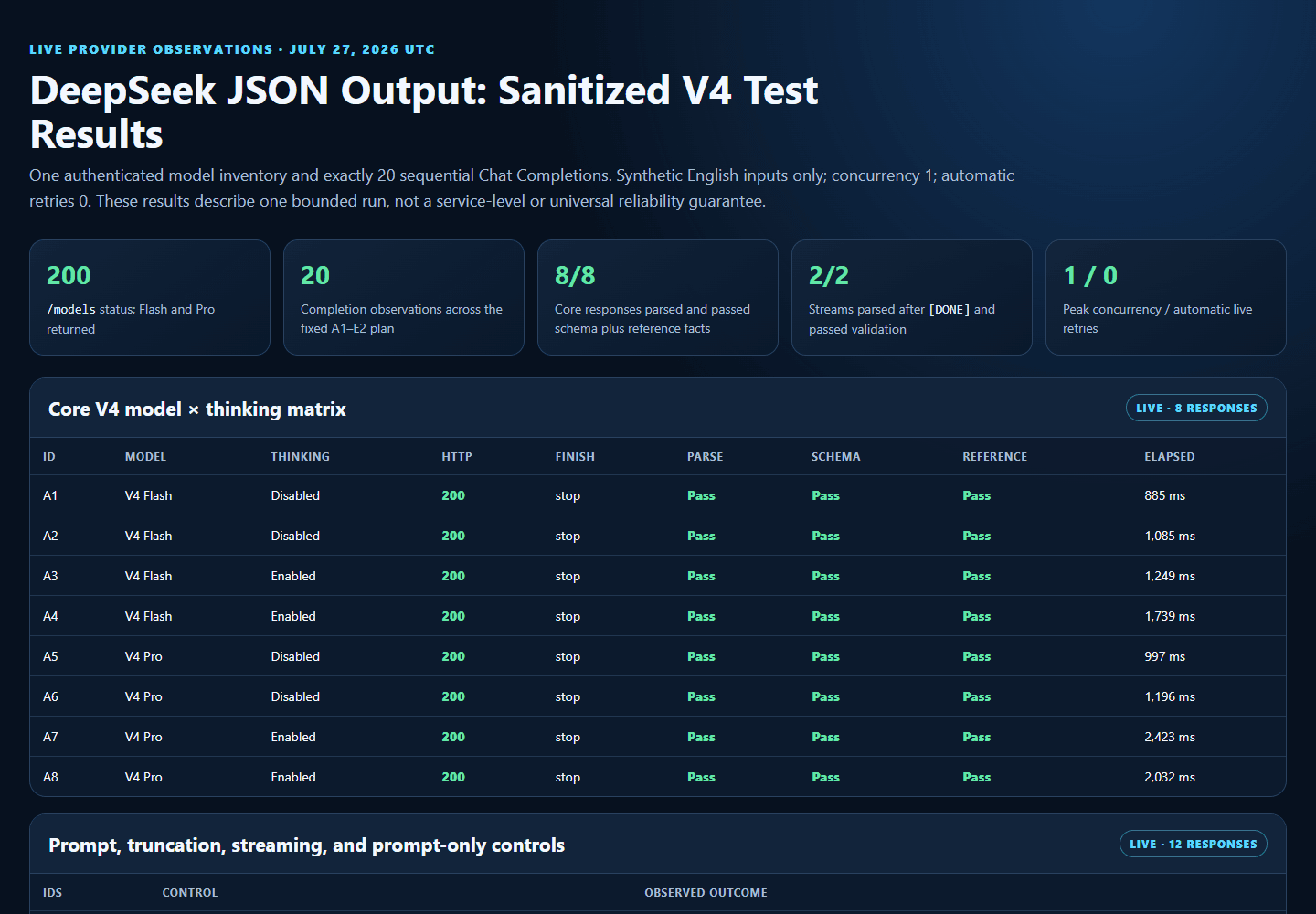The height and width of the screenshot is (914, 1316).
Task: Click the 'A5' row ID cell
Action: pyautogui.click(x=50, y=656)
